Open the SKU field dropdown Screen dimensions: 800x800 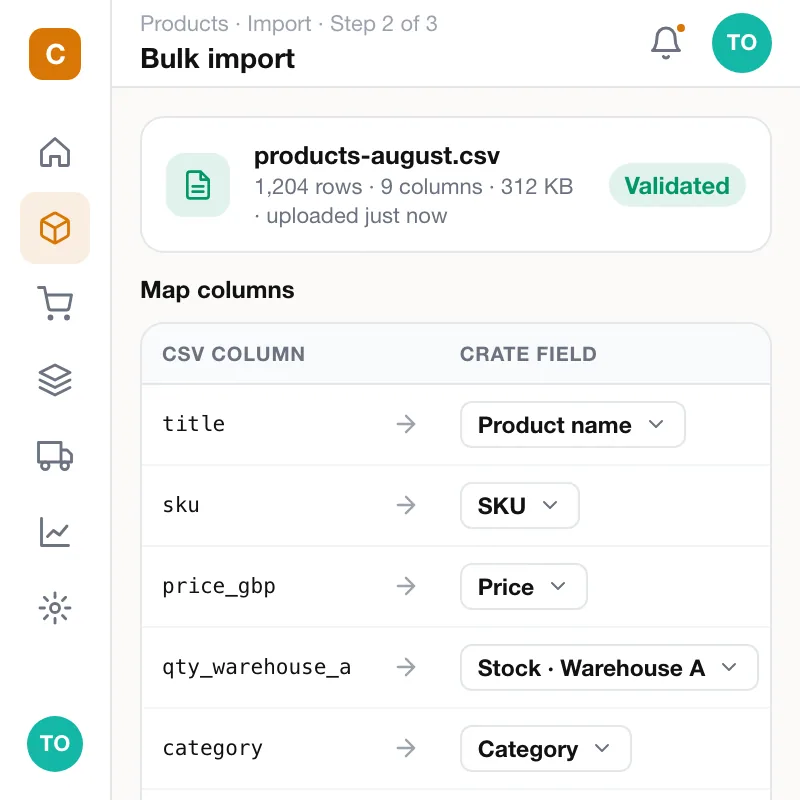(x=520, y=506)
